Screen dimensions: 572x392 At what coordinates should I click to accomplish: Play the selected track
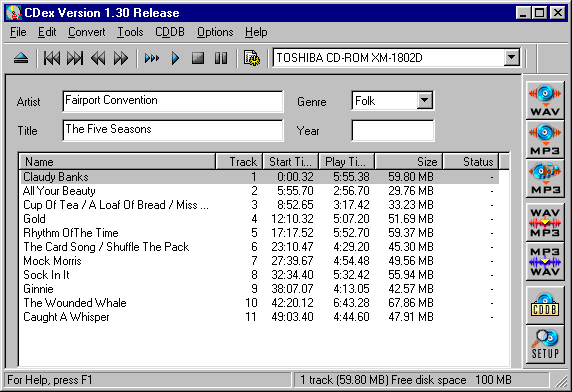[175, 58]
